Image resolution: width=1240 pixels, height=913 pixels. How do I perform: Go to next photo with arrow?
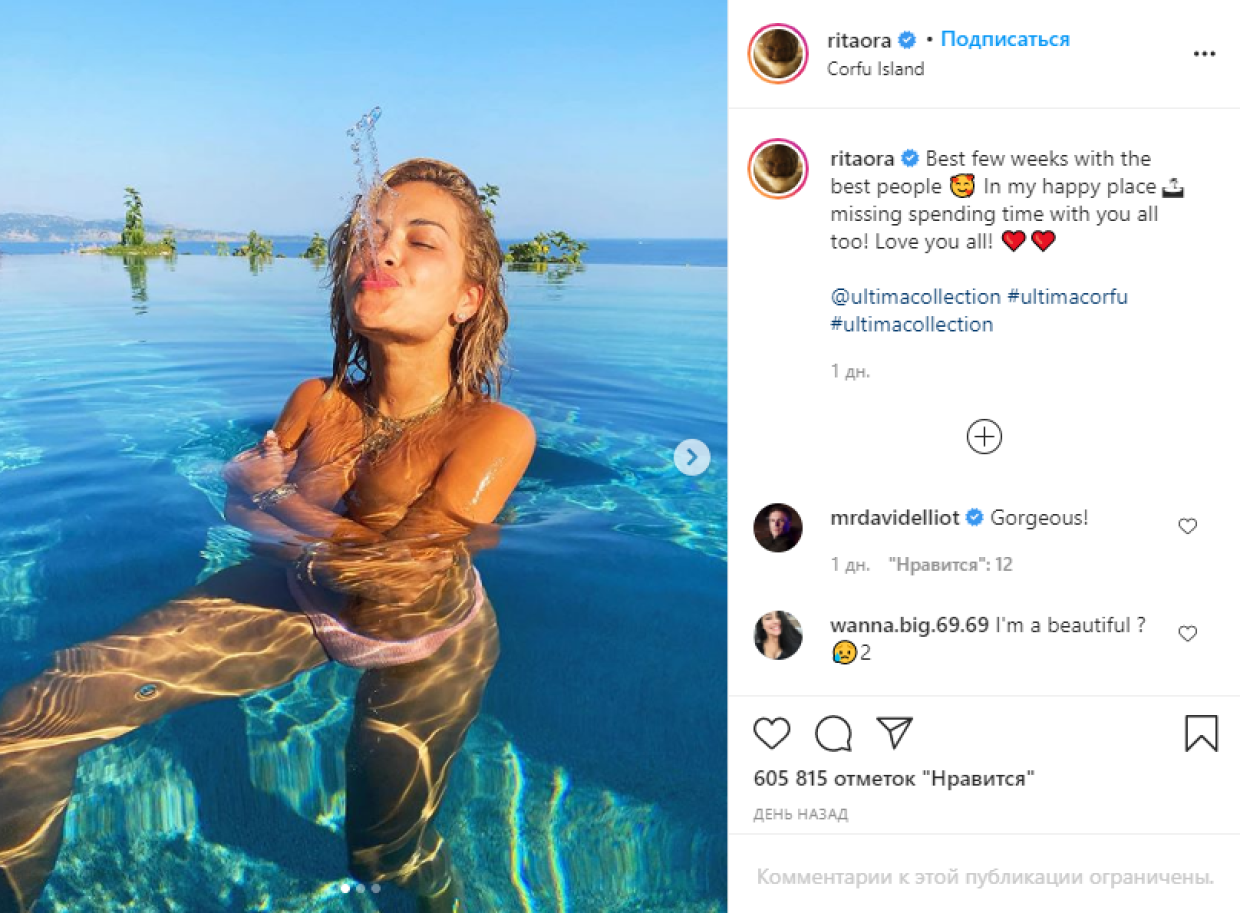pos(691,458)
